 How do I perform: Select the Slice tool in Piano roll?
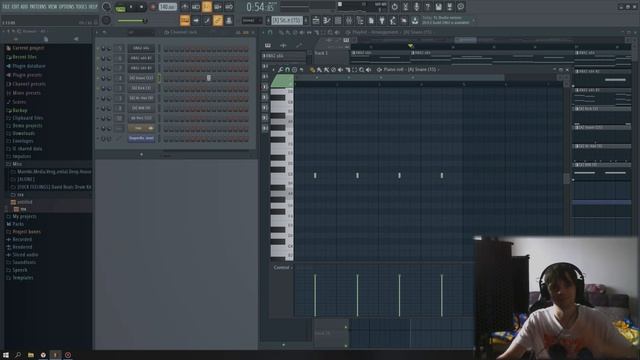[x=347, y=70]
